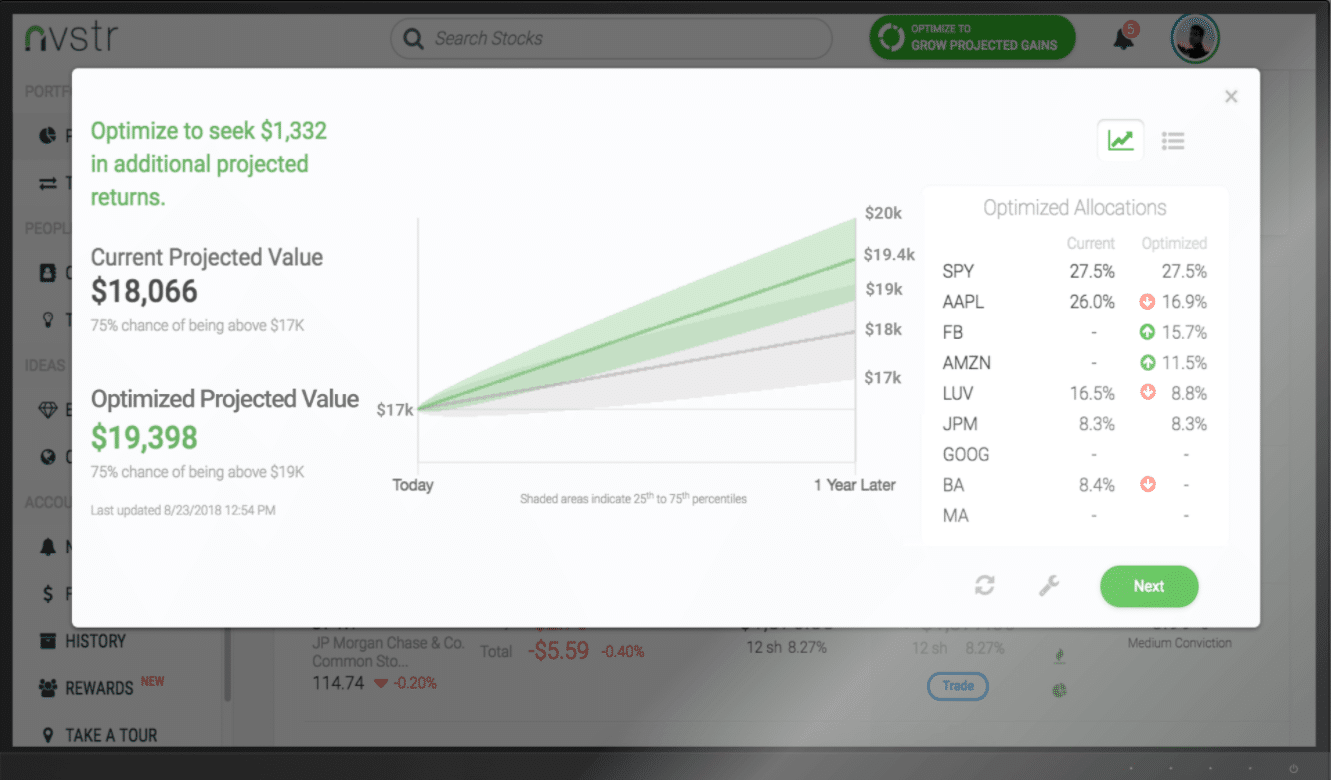Click the dollar sign funding icon in sidebar
The width and height of the screenshot is (1331, 780).
tap(47, 593)
